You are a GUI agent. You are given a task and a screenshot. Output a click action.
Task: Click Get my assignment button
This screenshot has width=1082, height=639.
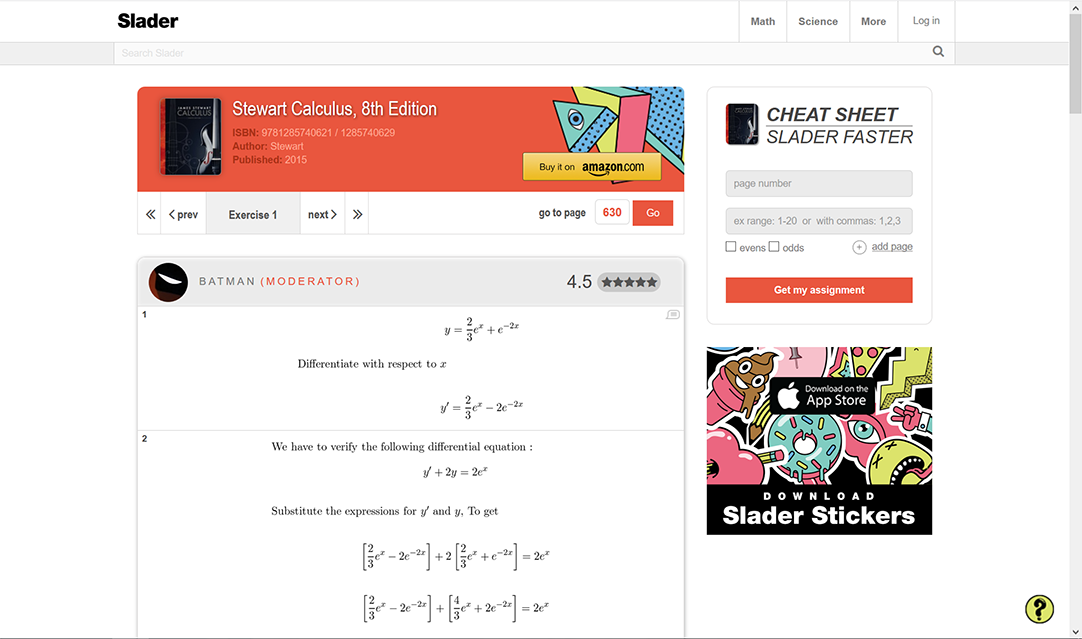coord(818,290)
